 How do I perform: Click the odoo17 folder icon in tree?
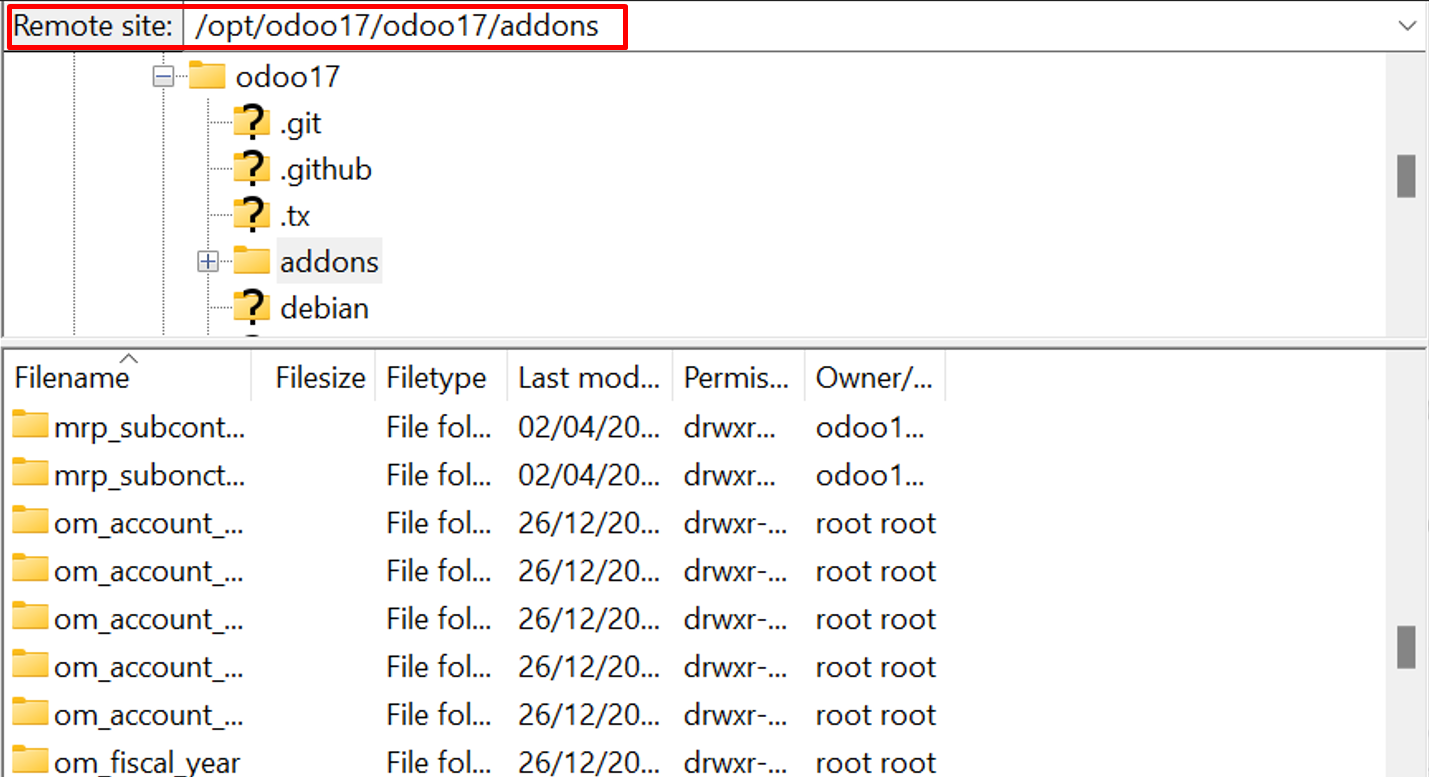tap(207, 76)
